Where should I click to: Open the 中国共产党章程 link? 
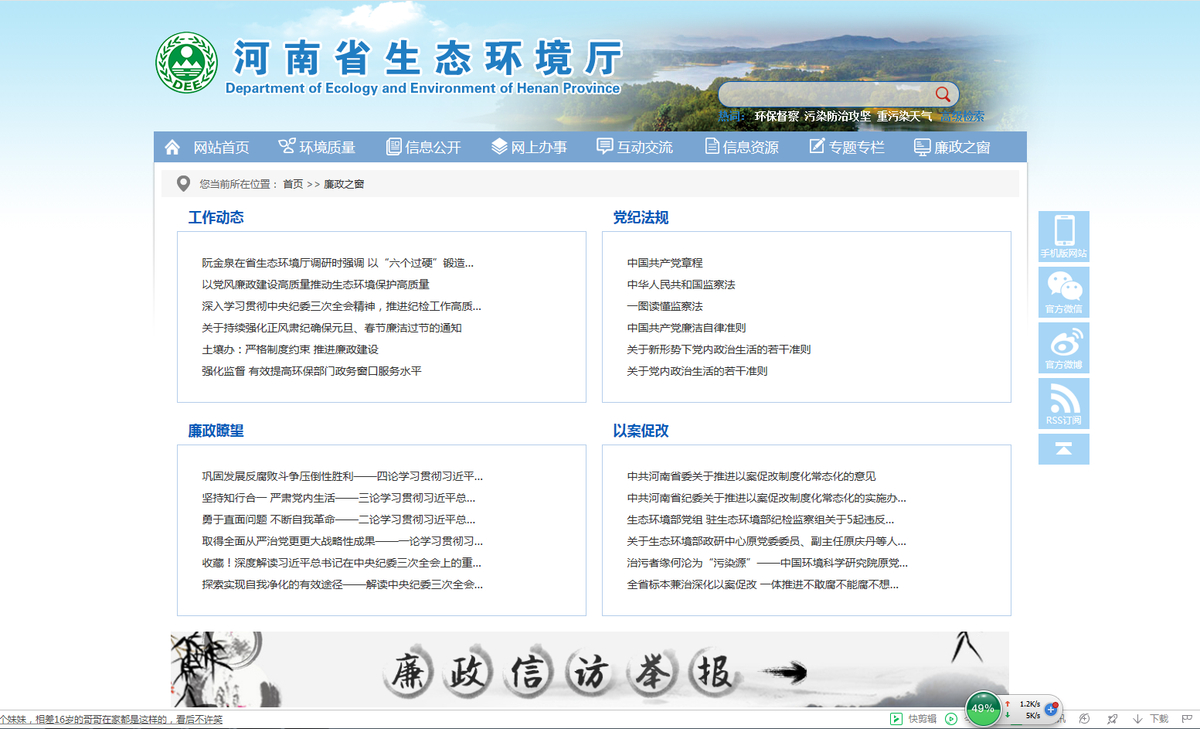(x=665, y=263)
